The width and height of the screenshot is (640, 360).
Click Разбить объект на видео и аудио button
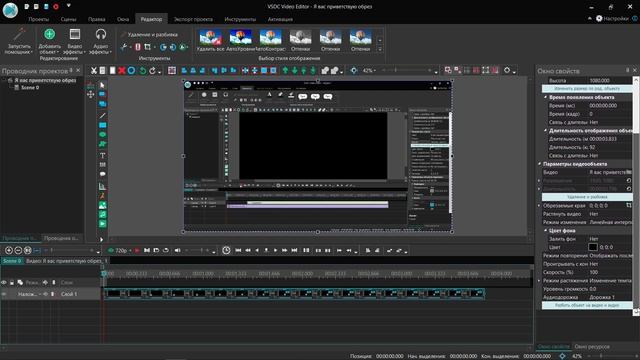[x=587, y=305]
